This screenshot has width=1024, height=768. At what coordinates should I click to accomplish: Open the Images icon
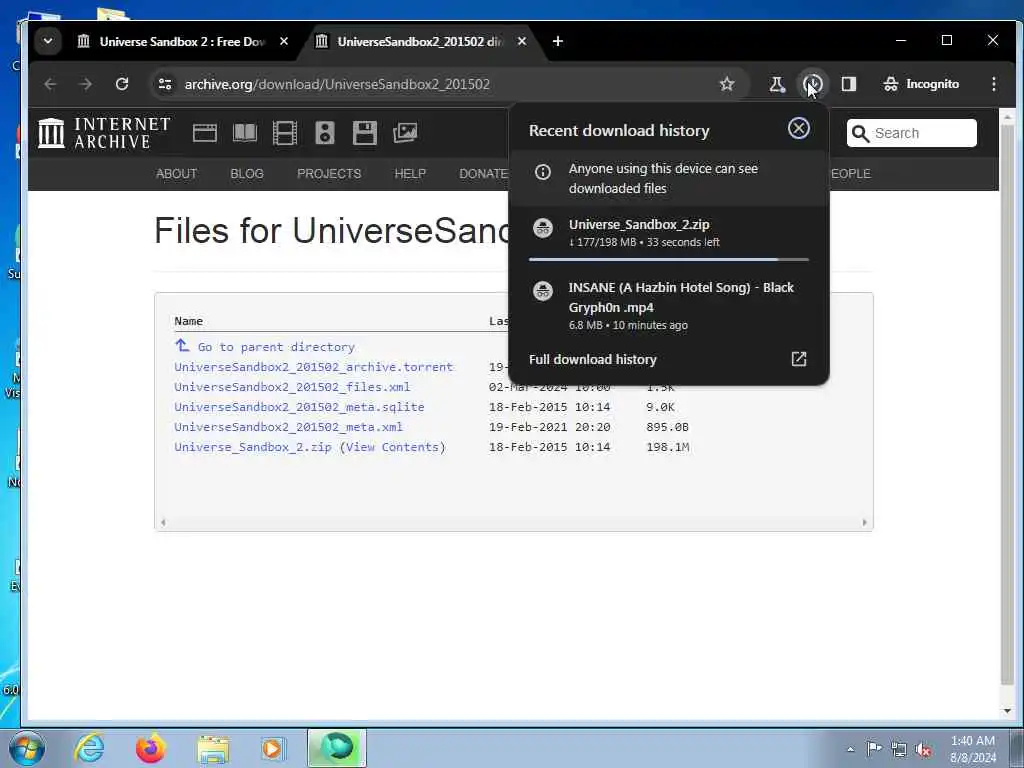pyautogui.click(x=405, y=133)
